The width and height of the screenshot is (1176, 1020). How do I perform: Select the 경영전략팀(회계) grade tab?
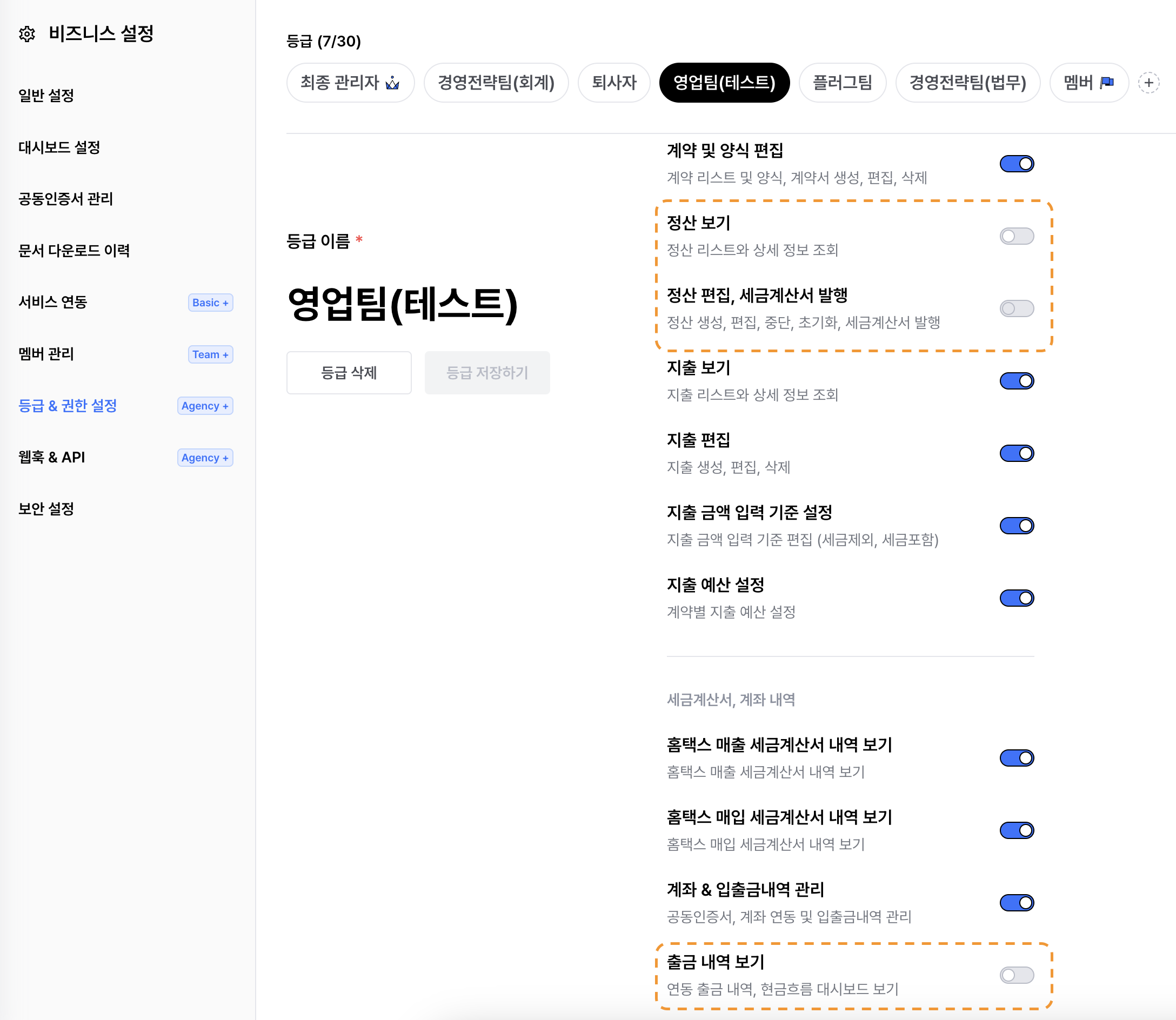(x=496, y=83)
